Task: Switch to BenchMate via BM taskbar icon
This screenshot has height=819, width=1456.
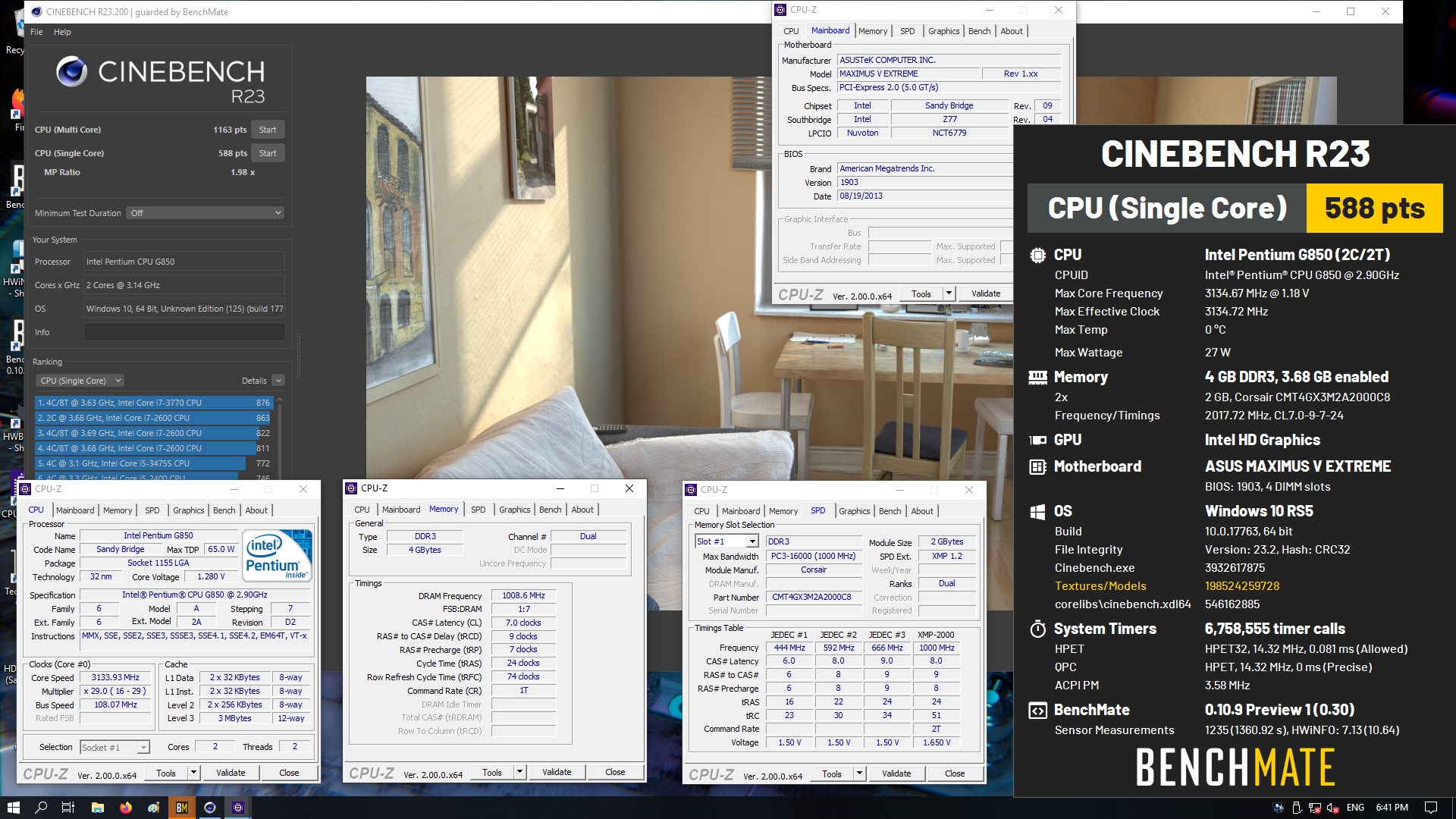Action: (182, 808)
